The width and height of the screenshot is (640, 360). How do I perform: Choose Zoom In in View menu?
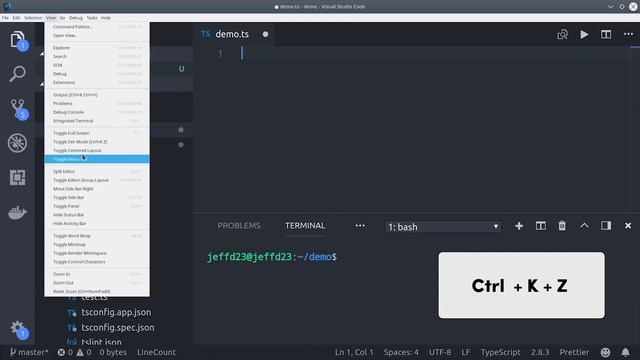(97, 274)
